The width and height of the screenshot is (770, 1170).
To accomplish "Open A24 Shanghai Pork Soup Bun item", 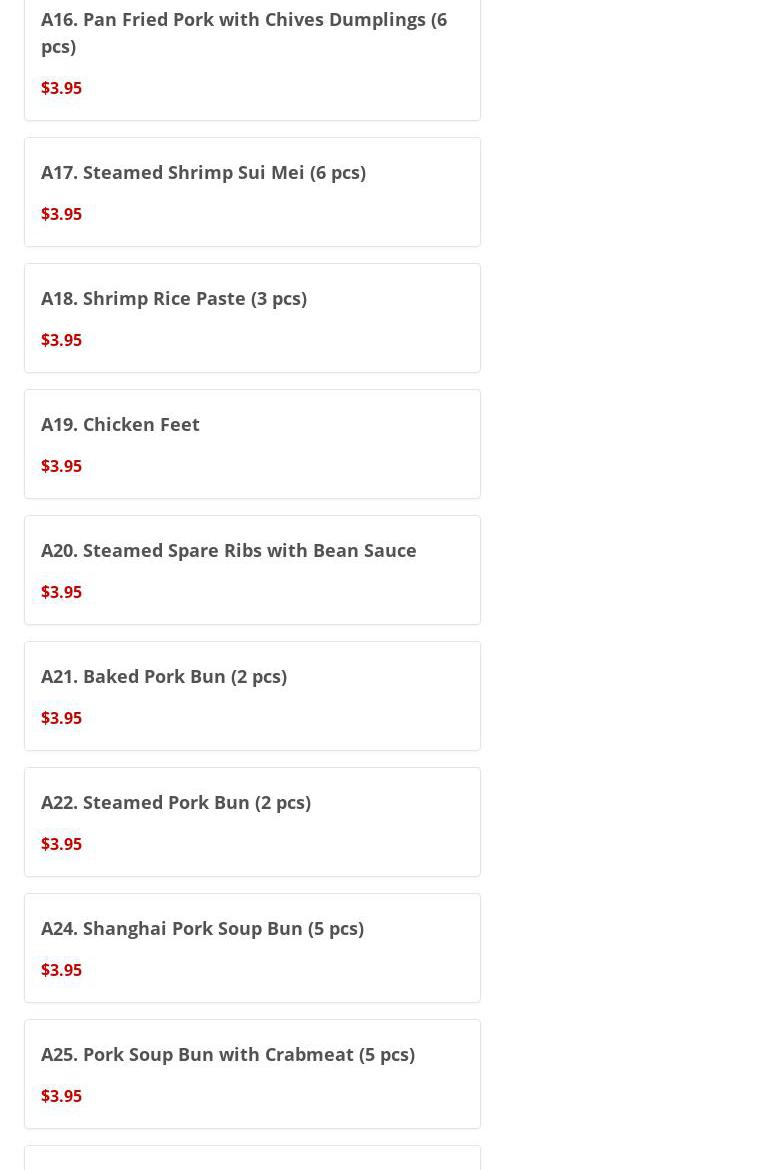I will [x=202, y=928].
